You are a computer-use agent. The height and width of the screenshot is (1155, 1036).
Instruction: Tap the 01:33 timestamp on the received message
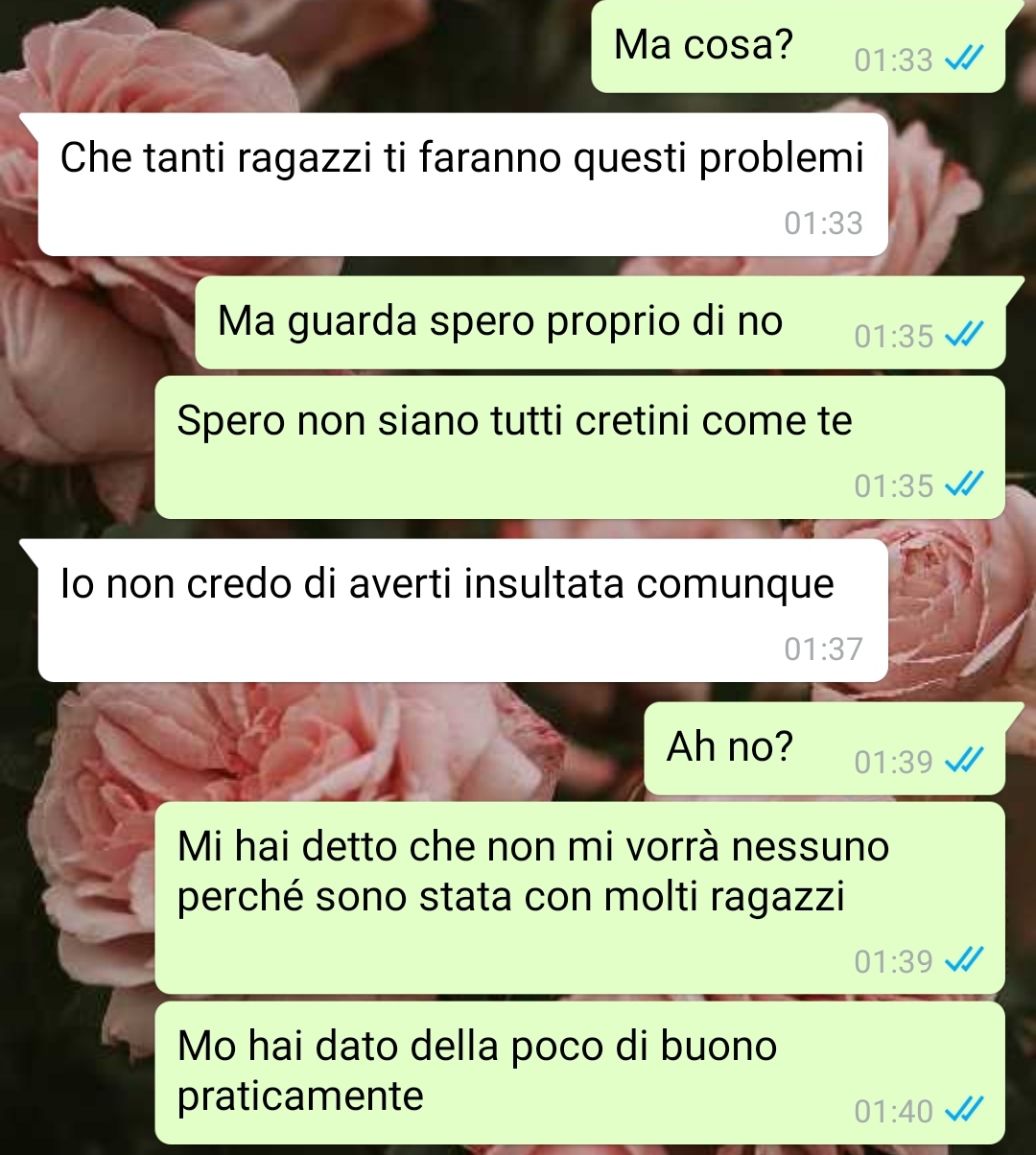[x=823, y=224]
